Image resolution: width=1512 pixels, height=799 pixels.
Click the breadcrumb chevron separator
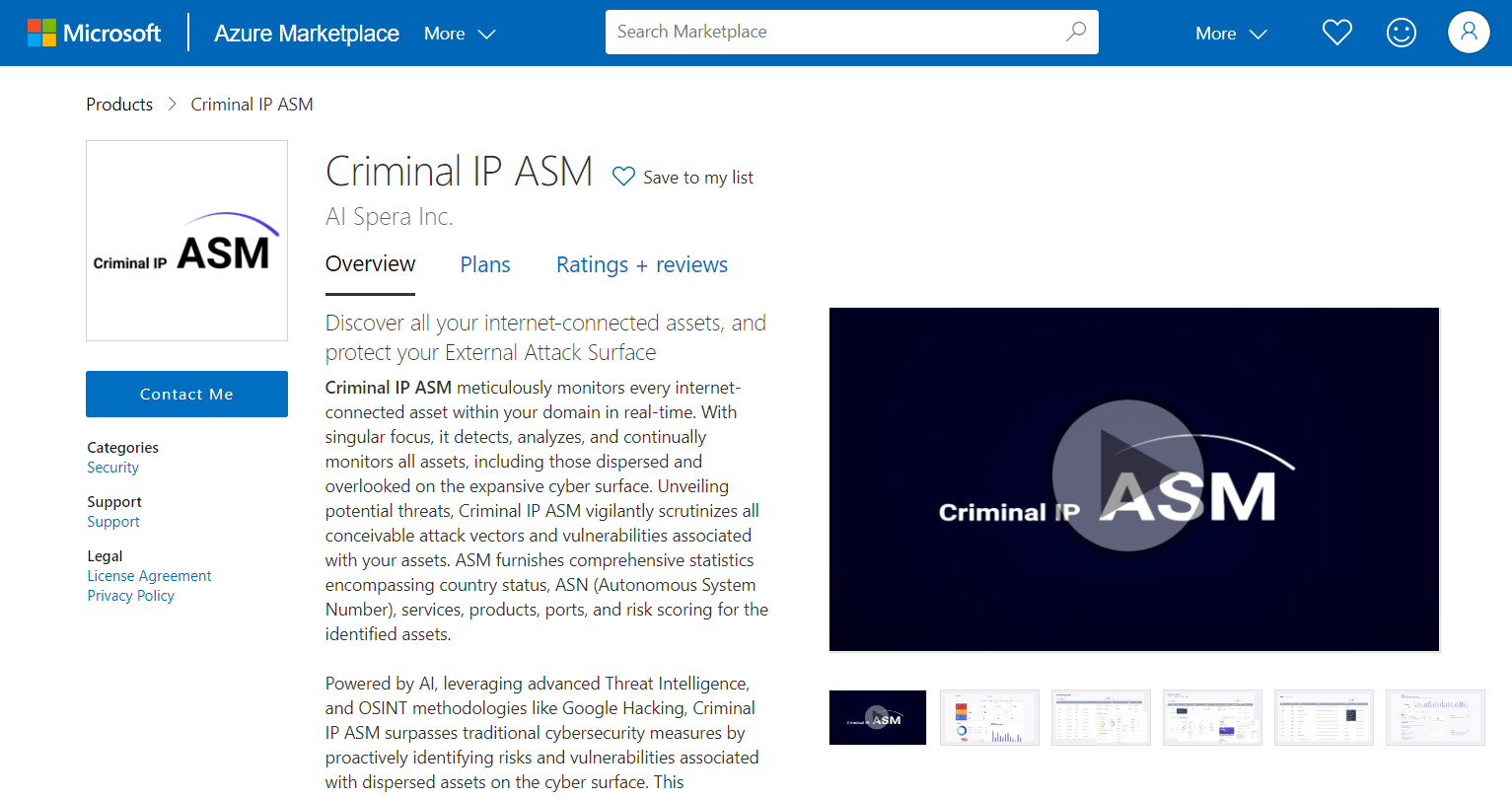point(172,105)
